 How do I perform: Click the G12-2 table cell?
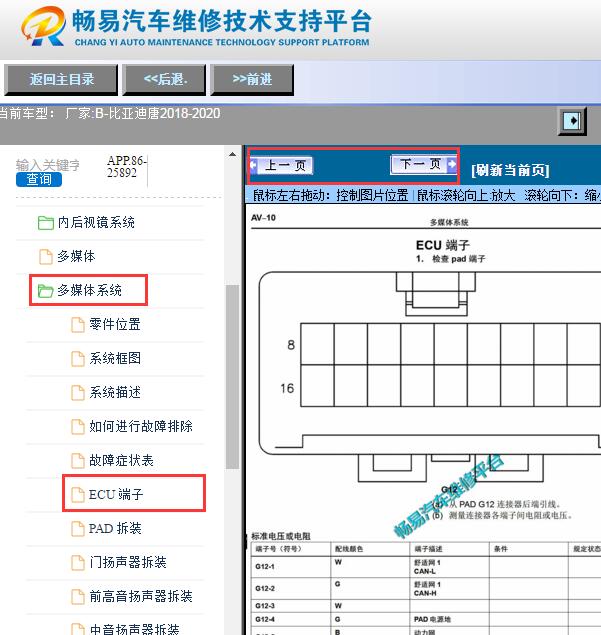pyautogui.click(x=290, y=588)
